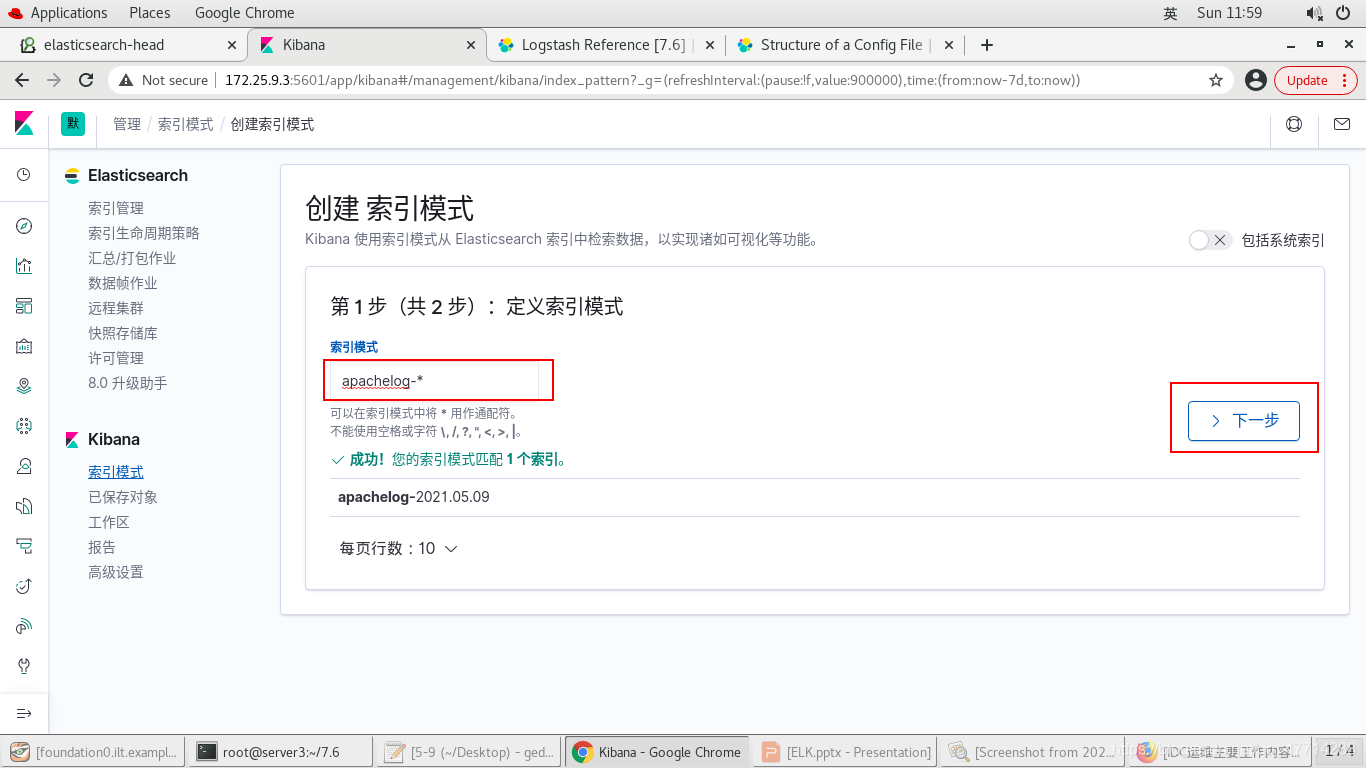Open Dashboard icon in sidebar

(x=24, y=306)
